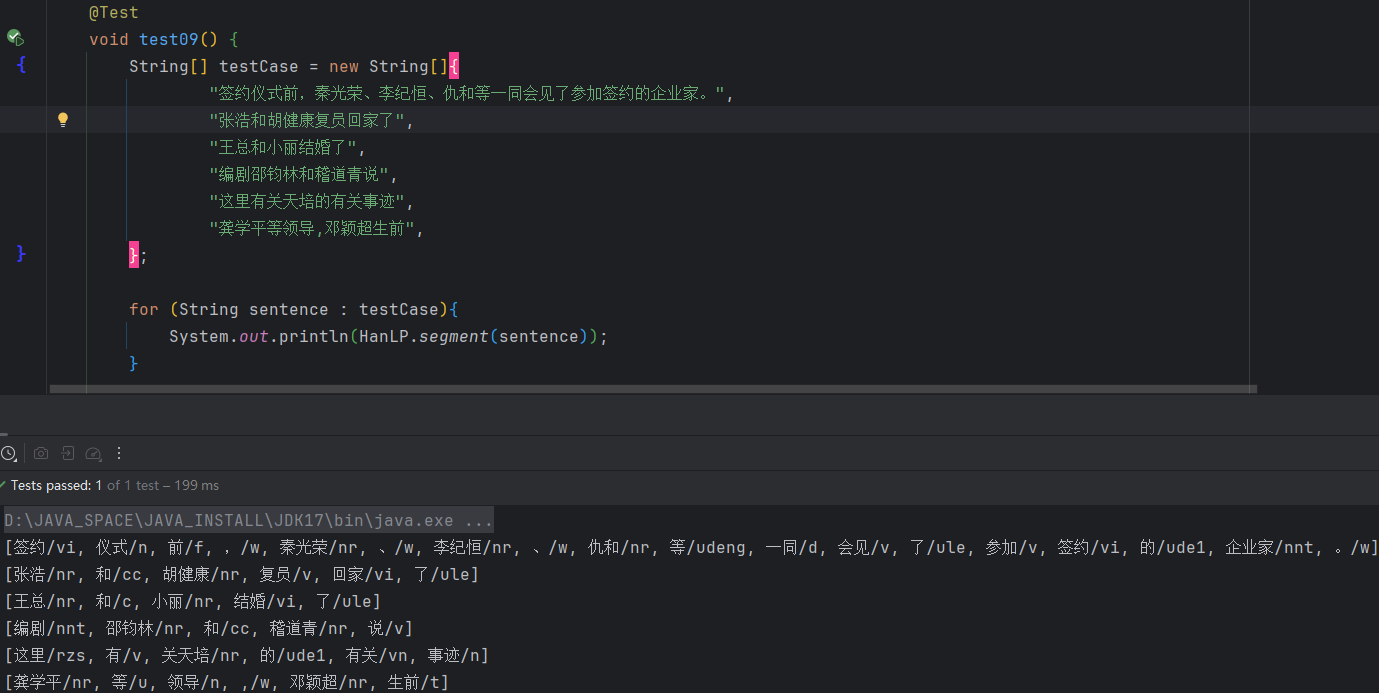Click output line starting [王总/nr
1379x693 pixels.
(x=193, y=601)
